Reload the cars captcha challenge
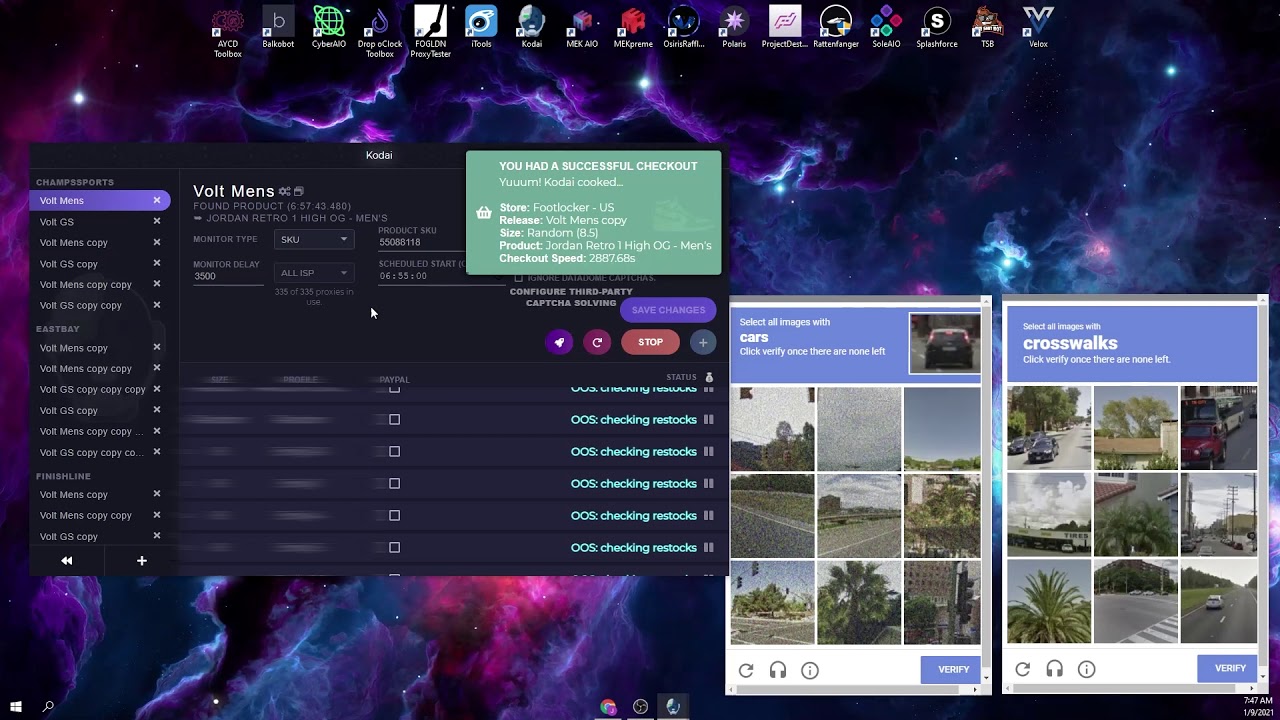This screenshot has height=720, width=1280. [746, 670]
